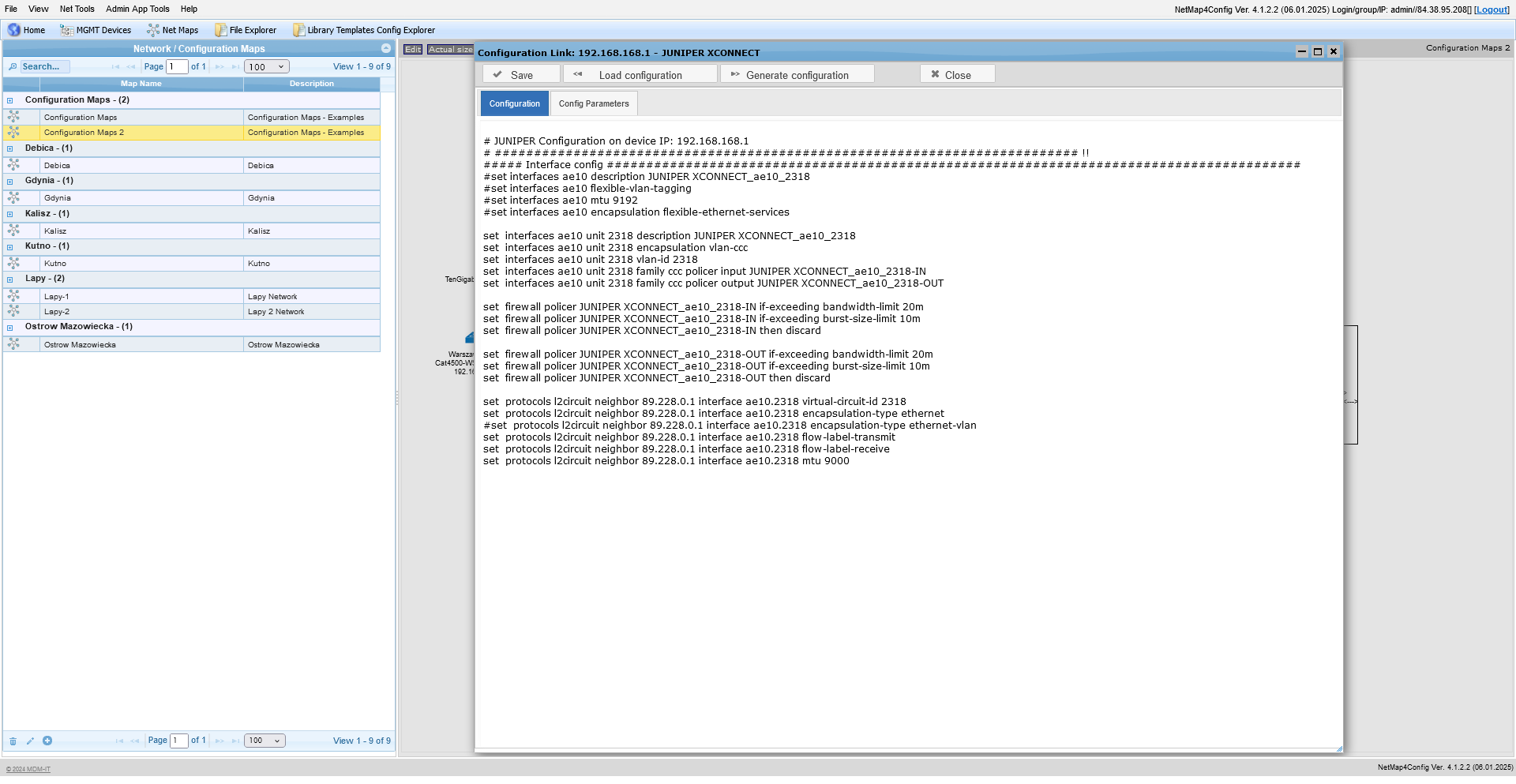Select the Lapy-2 map name cell
The height and width of the screenshot is (784, 1516).
[141, 311]
